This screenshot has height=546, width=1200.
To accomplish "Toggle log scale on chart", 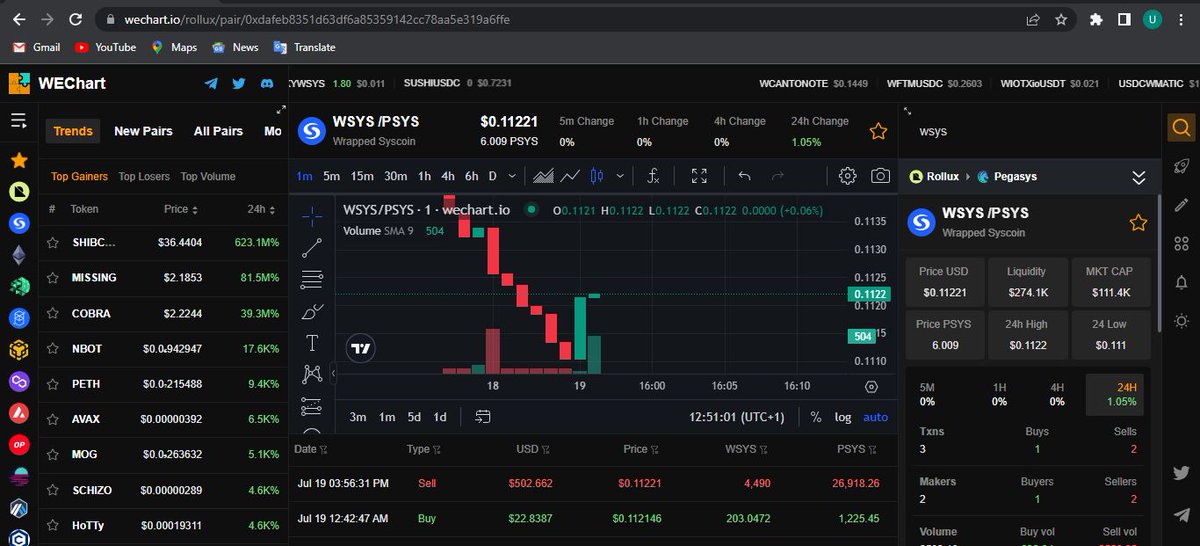I will point(844,417).
